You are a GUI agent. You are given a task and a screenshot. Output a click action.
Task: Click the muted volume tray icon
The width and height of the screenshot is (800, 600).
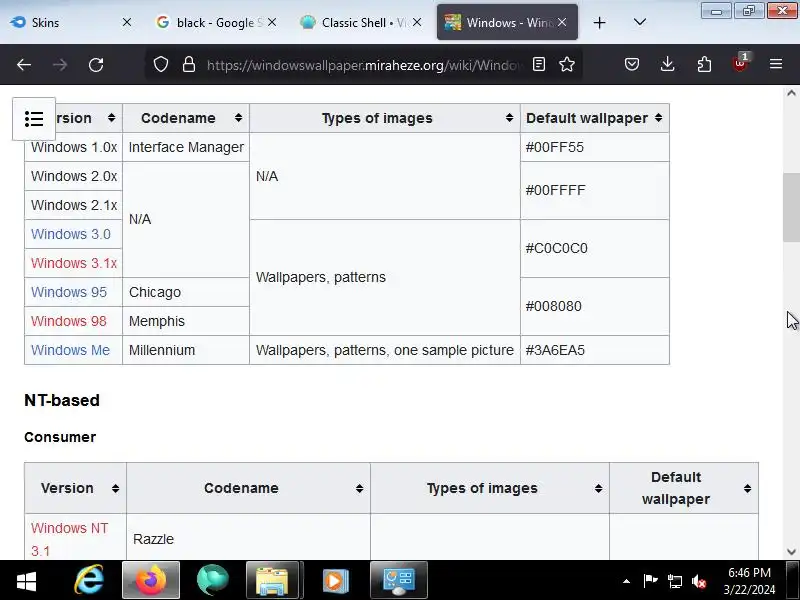[699, 581]
